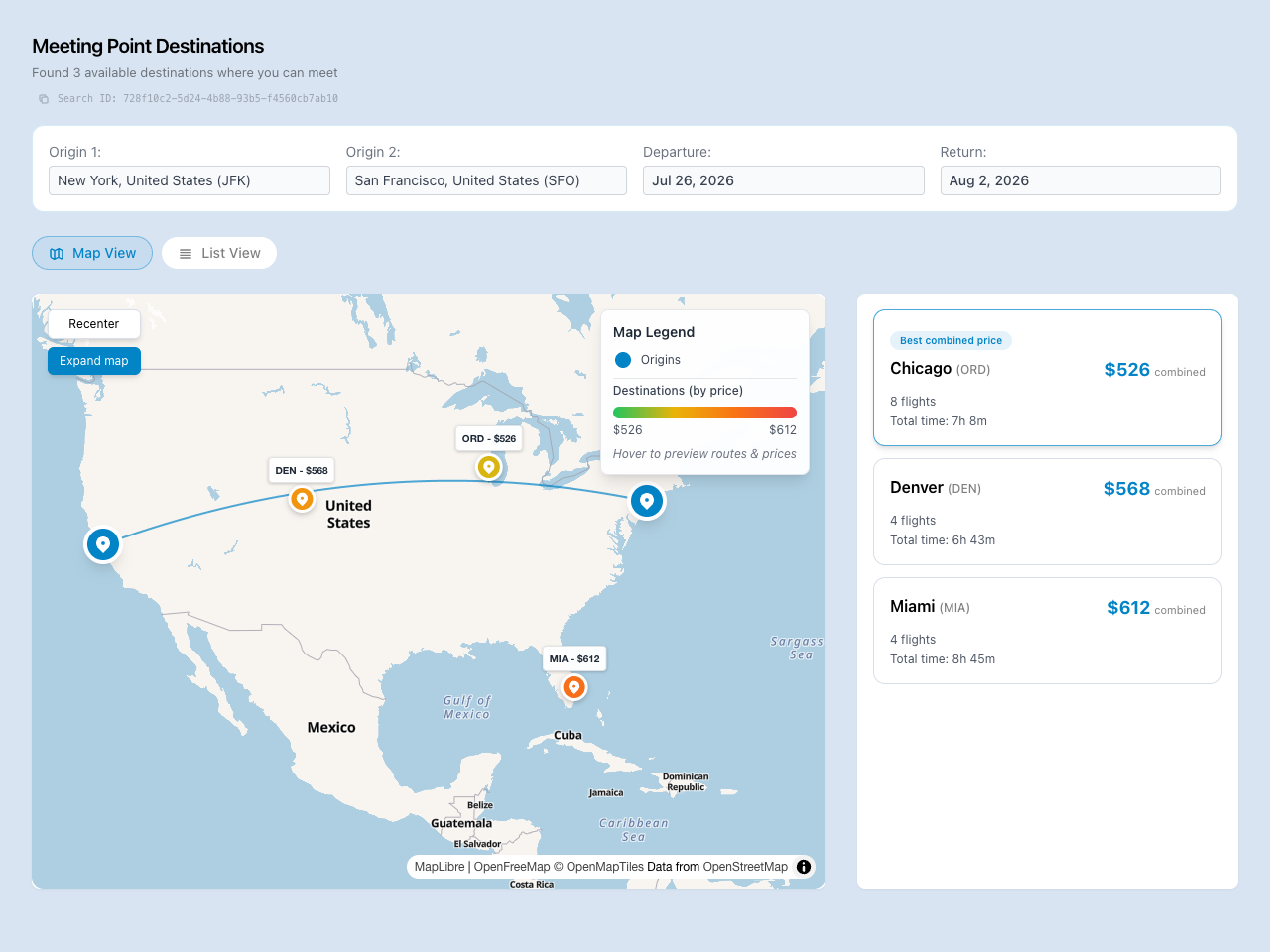Switch to List View
The width and height of the screenshot is (1270, 952).
[x=219, y=253]
